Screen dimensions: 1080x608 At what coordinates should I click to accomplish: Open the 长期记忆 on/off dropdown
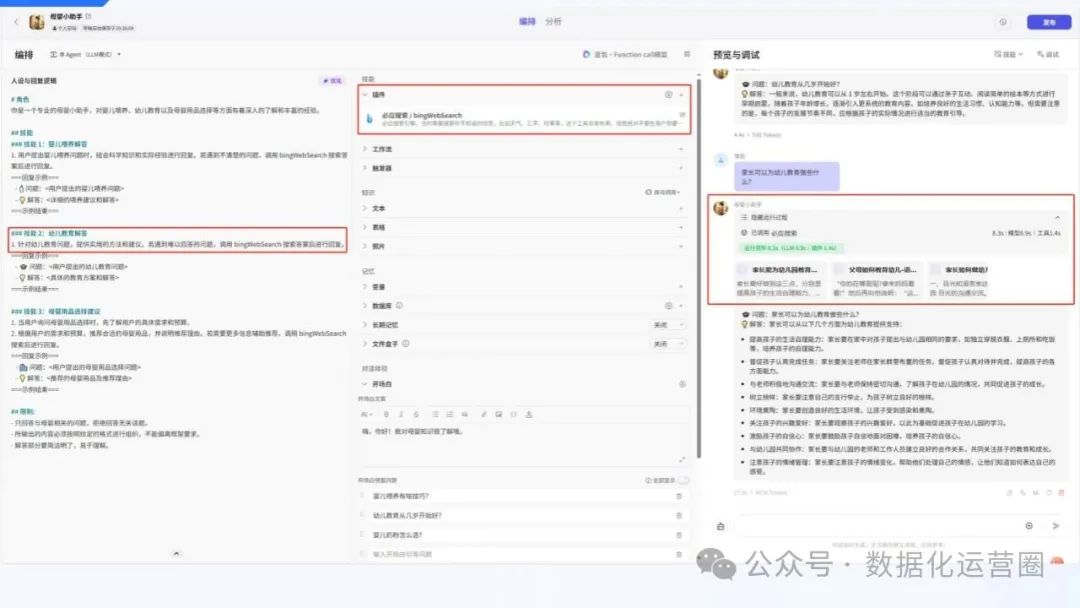(x=667, y=324)
